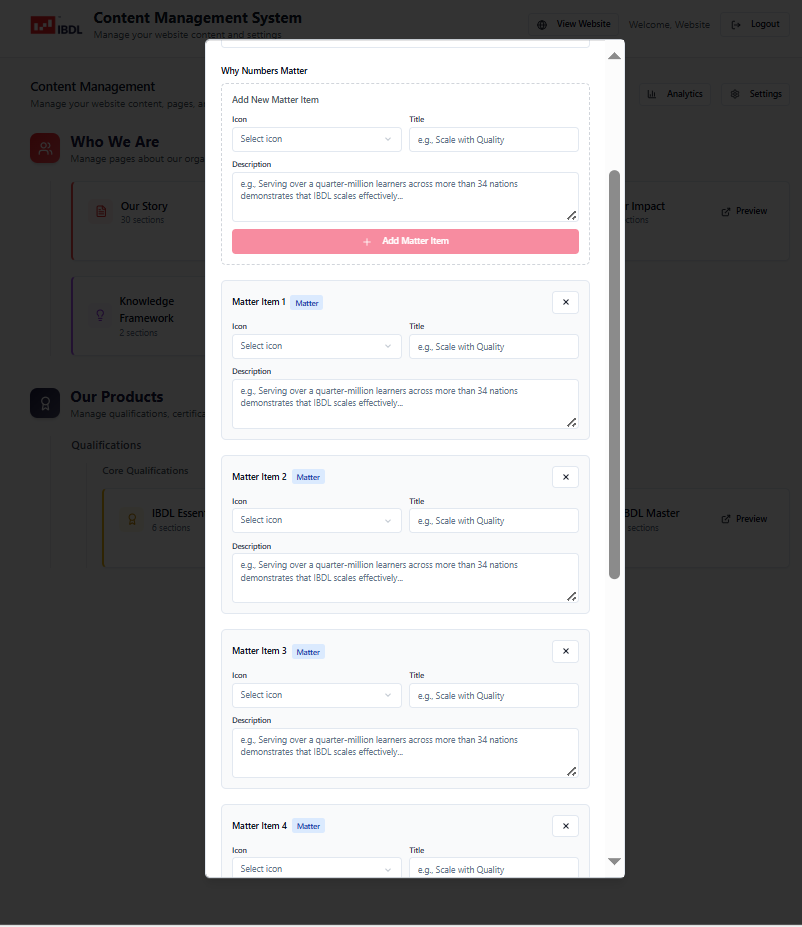Open the Select icon dropdown for Matter Item 1
The width and height of the screenshot is (802, 927).
(x=316, y=346)
